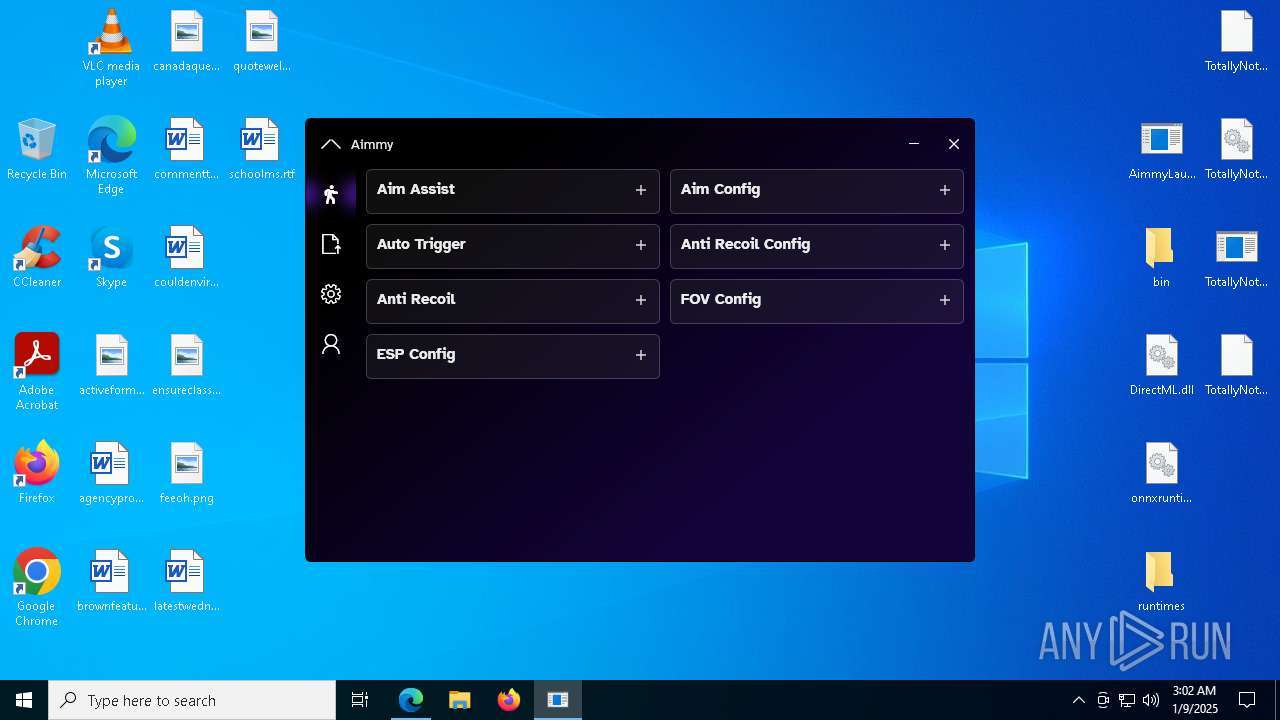Click the taskbar search box

[192, 700]
